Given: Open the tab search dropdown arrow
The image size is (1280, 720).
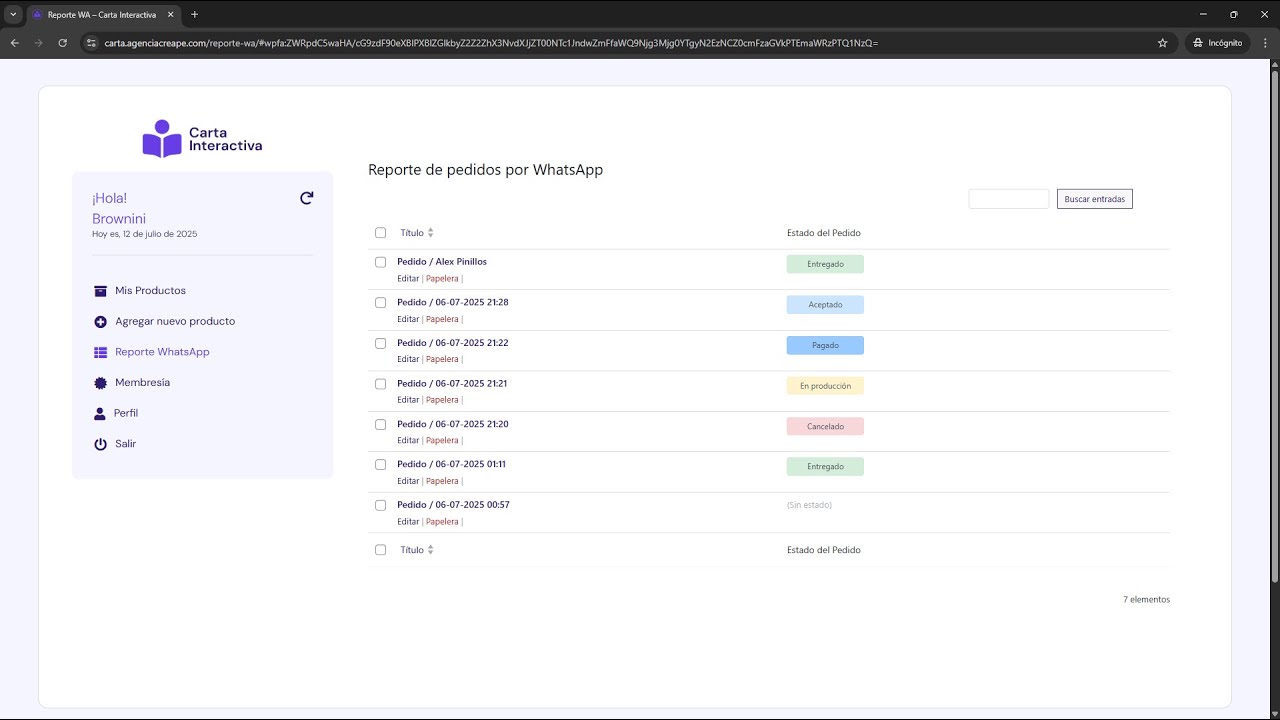Looking at the screenshot, I should click(x=13, y=14).
